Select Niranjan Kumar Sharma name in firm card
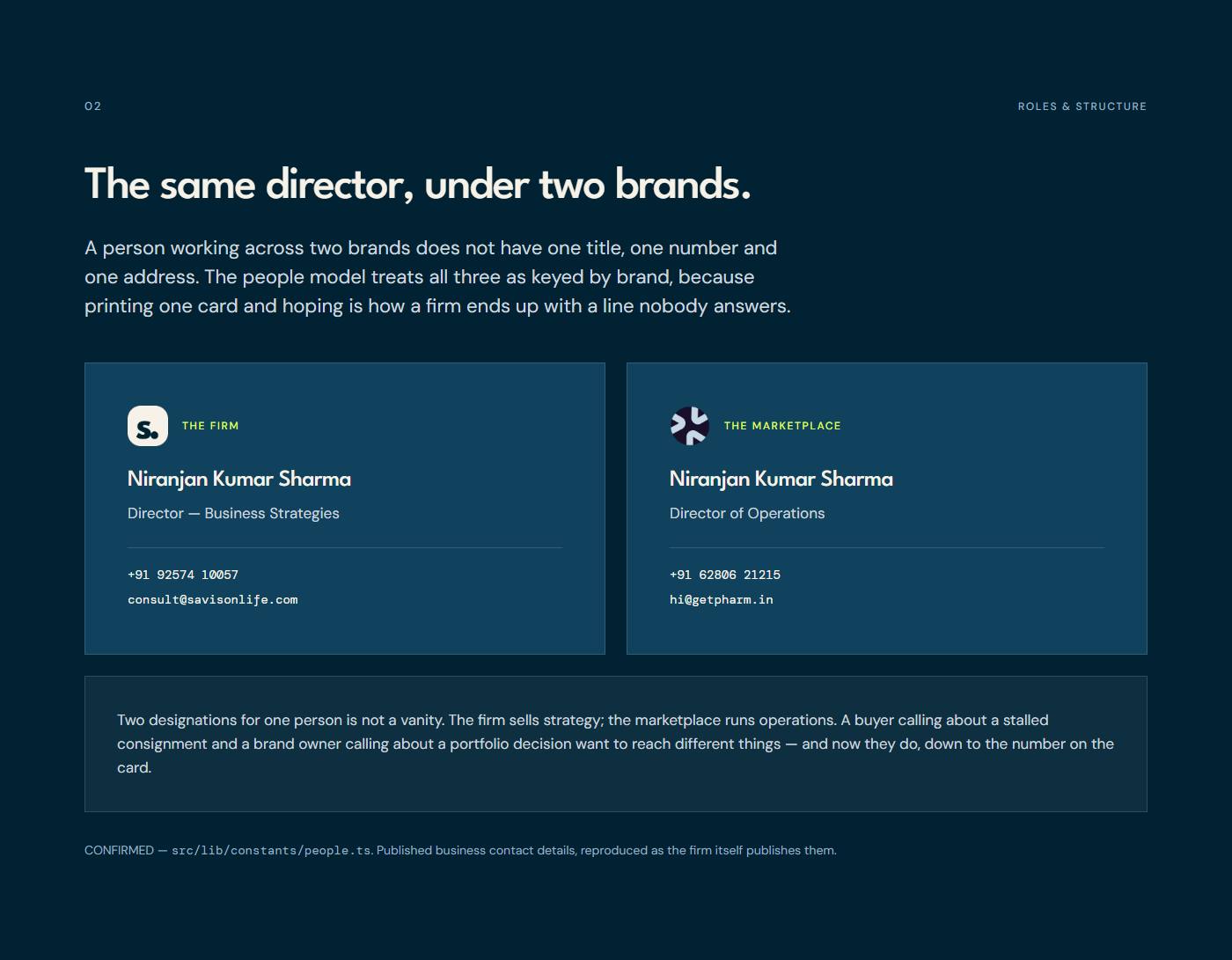Image resolution: width=1232 pixels, height=960 pixels. coord(239,479)
